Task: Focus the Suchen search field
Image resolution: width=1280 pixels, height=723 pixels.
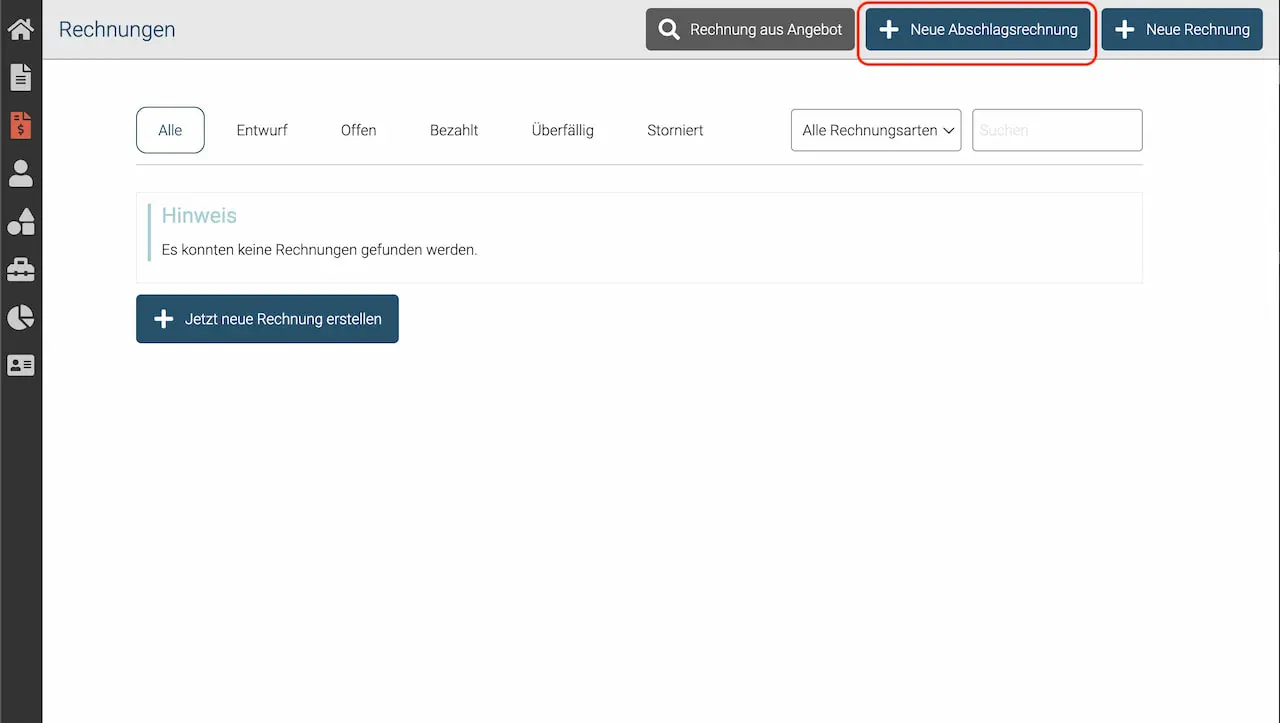Action: [x=1057, y=130]
